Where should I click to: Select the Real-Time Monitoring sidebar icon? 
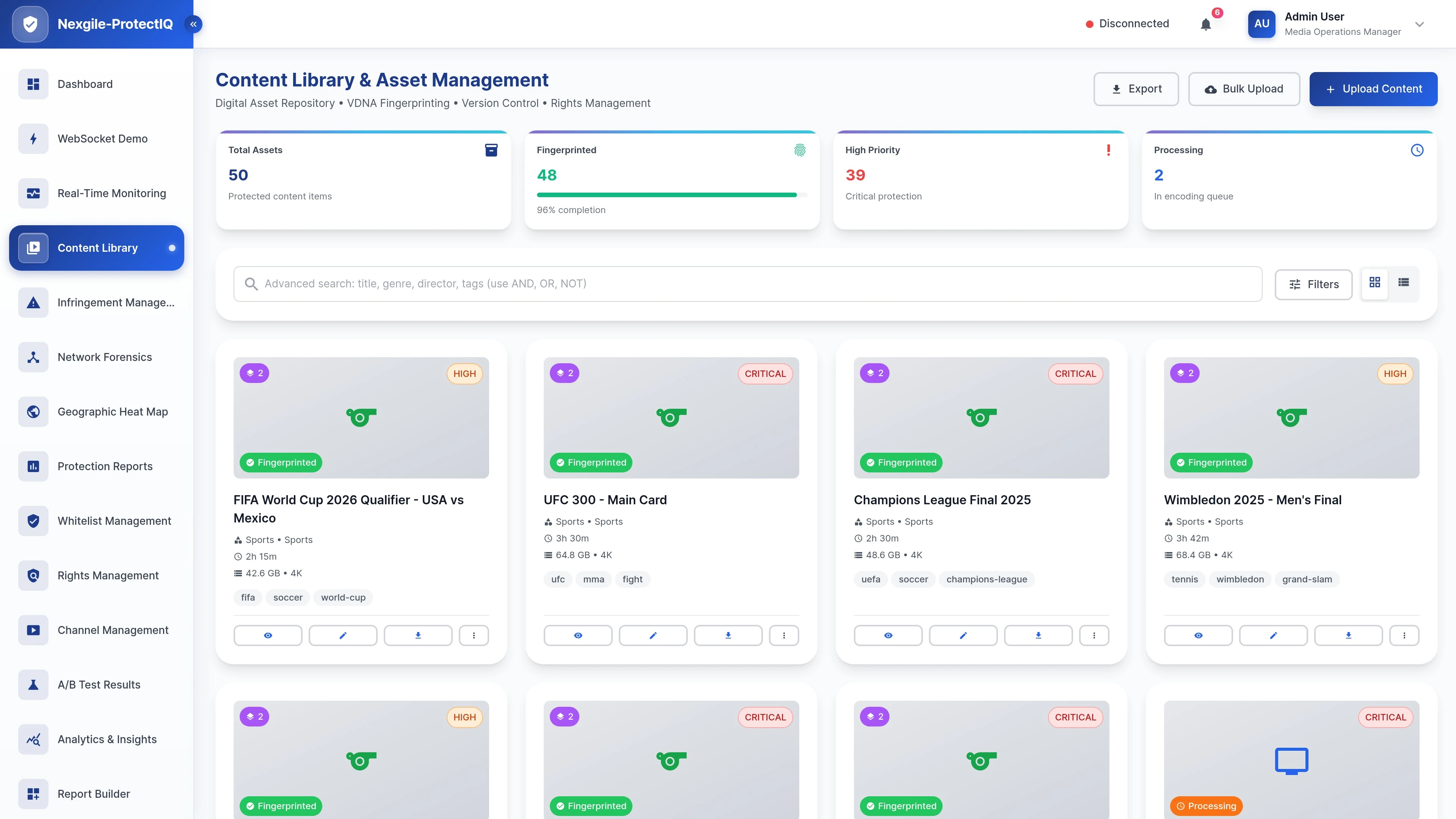(33, 193)
